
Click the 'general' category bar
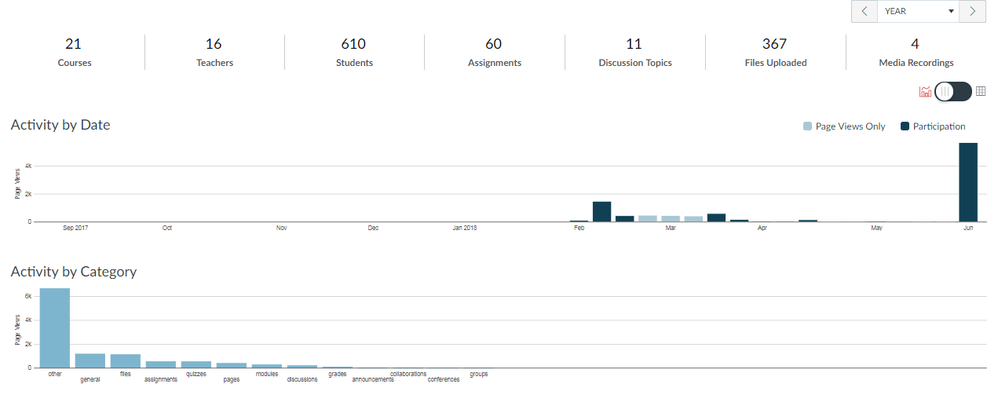[90, 360]
